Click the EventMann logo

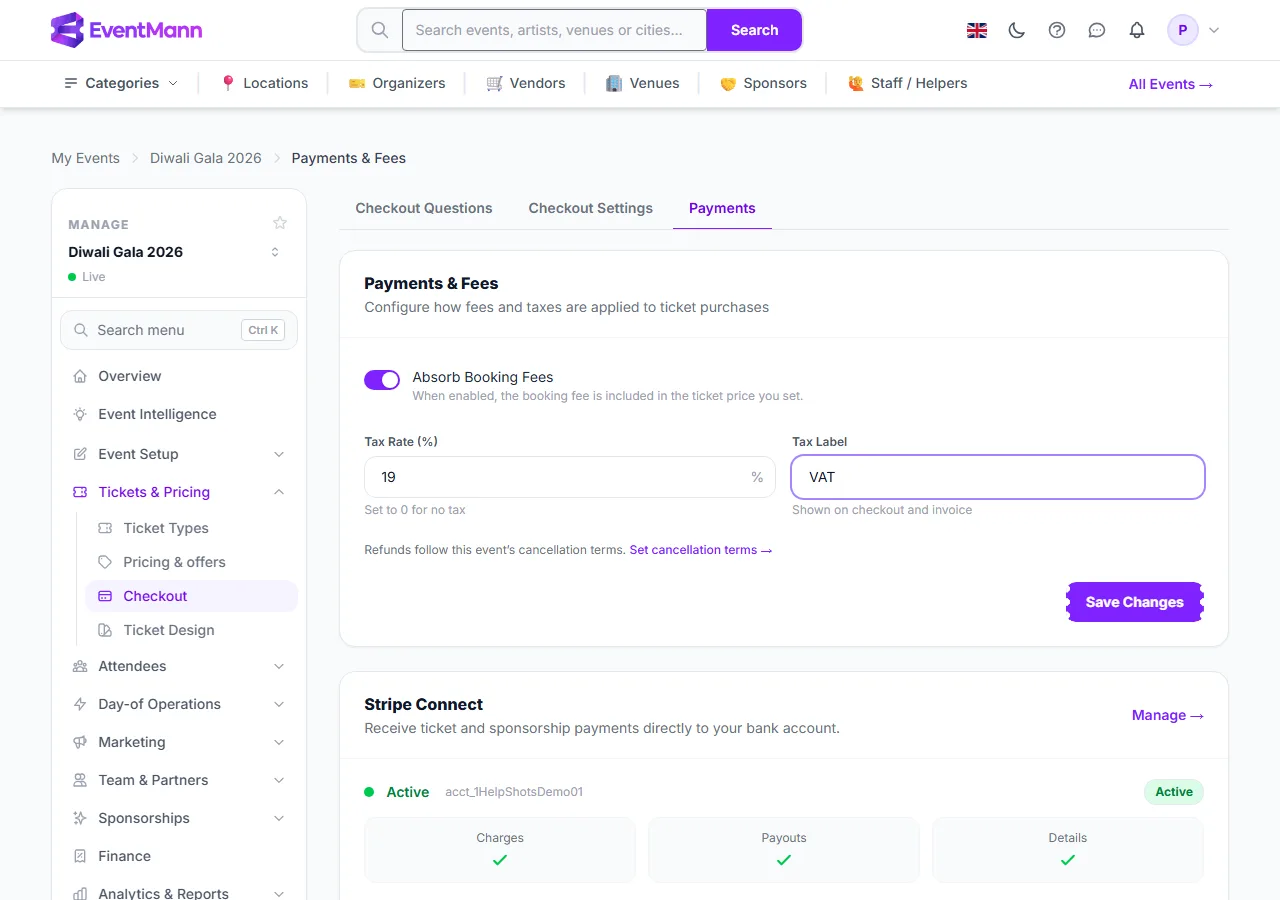pos(126,30)
